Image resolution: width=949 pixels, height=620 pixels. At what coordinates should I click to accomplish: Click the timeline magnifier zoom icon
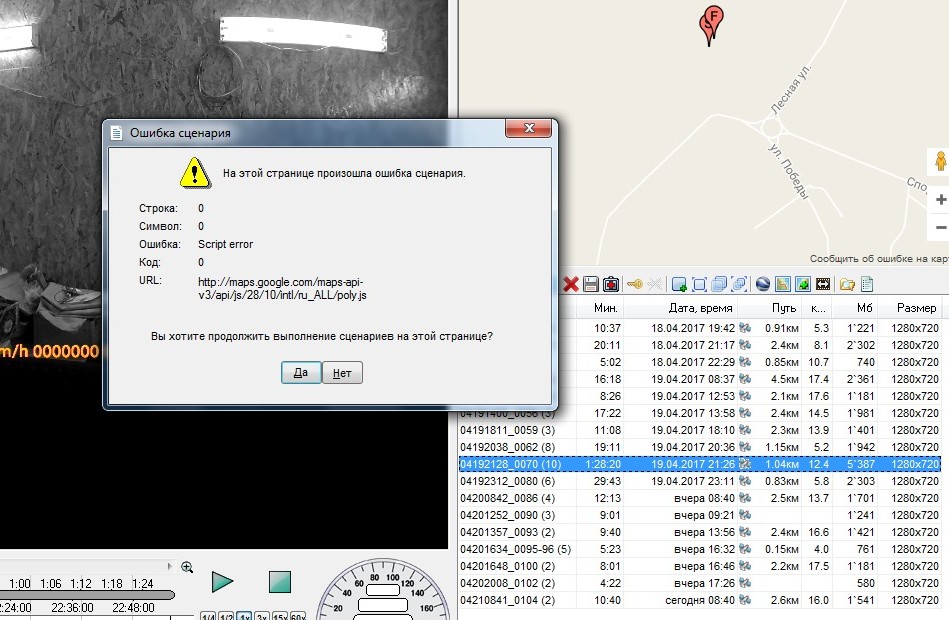(187, 567)
